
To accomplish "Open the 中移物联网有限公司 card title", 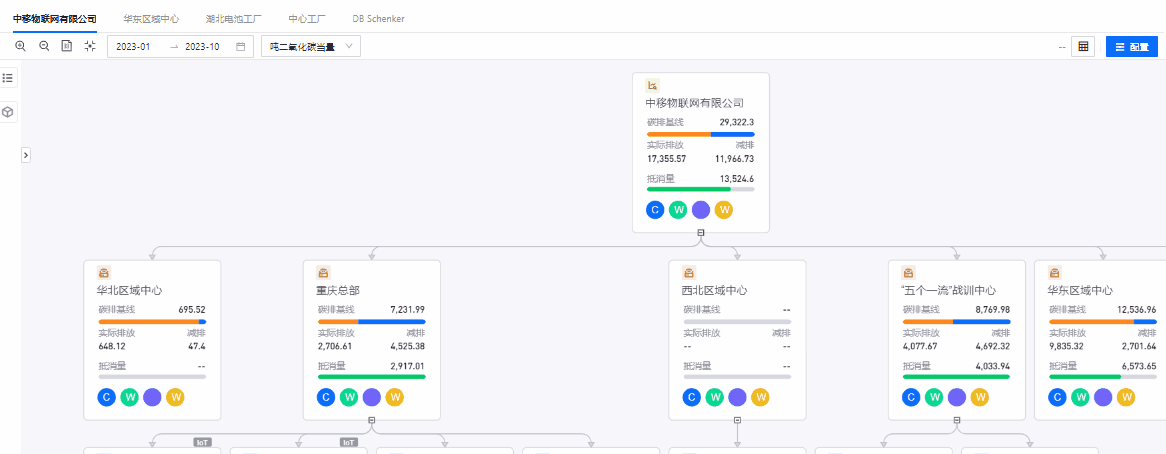I will pyautogui.click(x=695, y=103).
